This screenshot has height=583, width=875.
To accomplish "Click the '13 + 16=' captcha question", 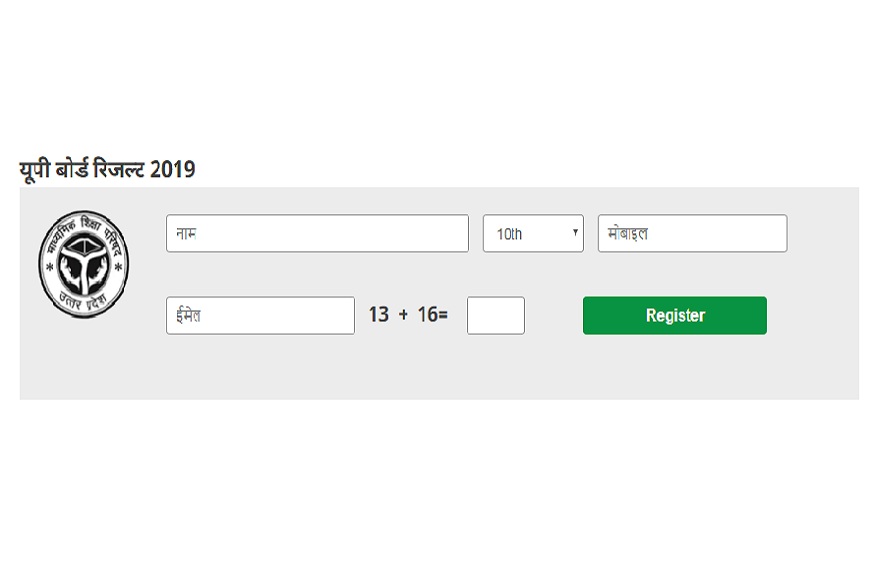I will [408, 315].
